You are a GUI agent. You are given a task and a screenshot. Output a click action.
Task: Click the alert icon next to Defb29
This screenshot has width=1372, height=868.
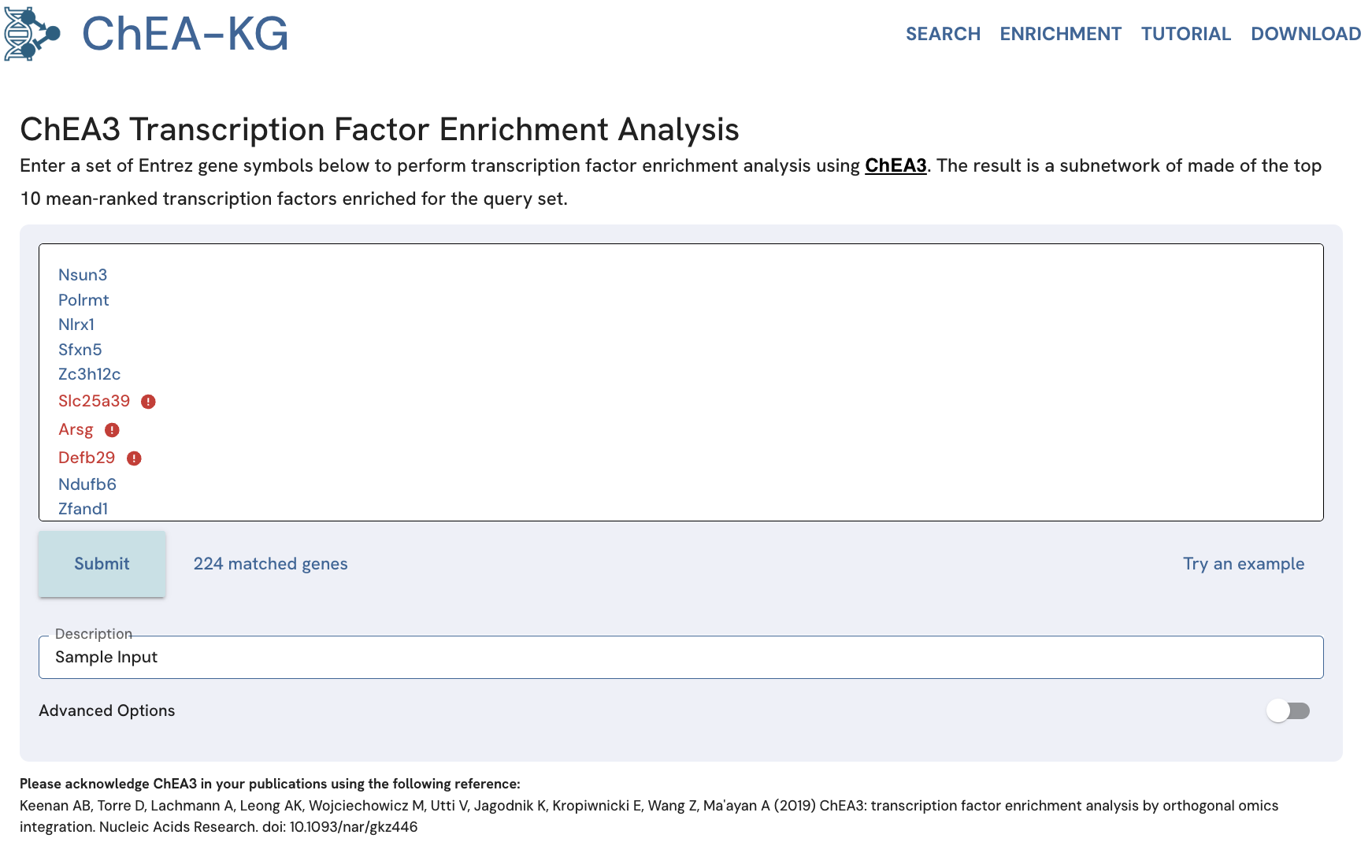click(134, 458)
